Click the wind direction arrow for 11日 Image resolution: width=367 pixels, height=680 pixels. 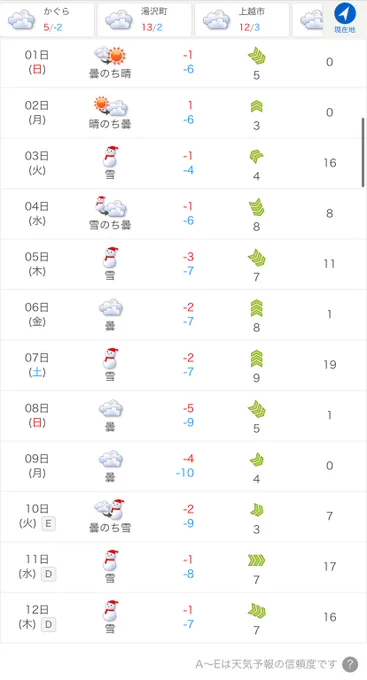point(256,561)
